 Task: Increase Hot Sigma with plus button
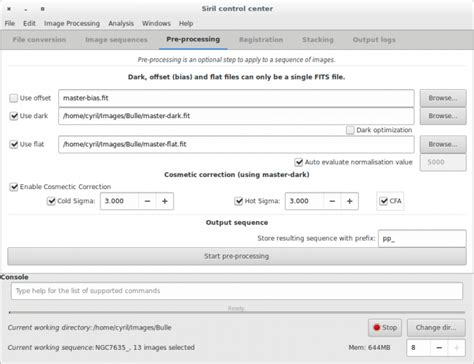point(350,201)
